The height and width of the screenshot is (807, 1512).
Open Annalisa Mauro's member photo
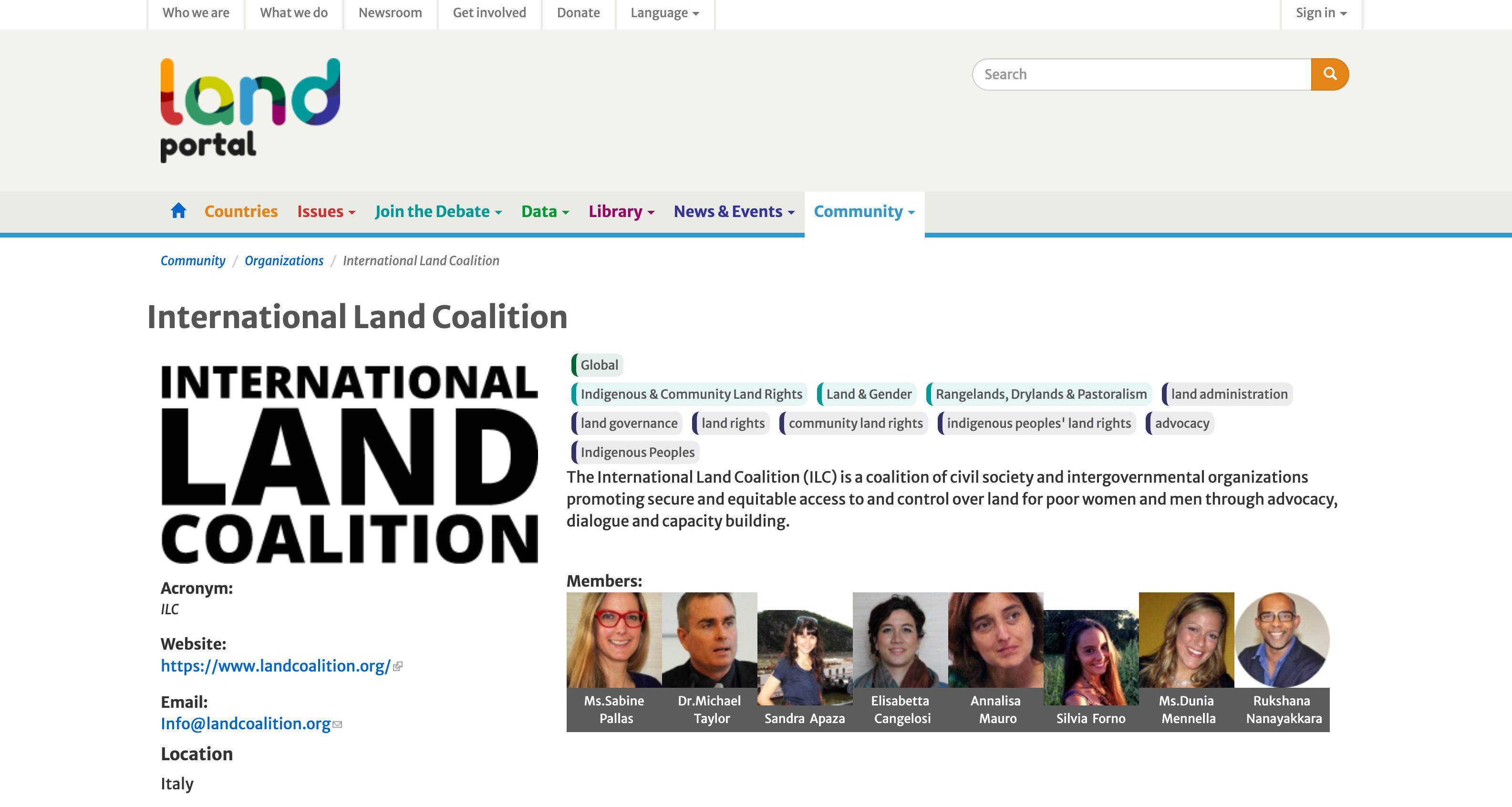pyautogui.click(x=996, y=640)
